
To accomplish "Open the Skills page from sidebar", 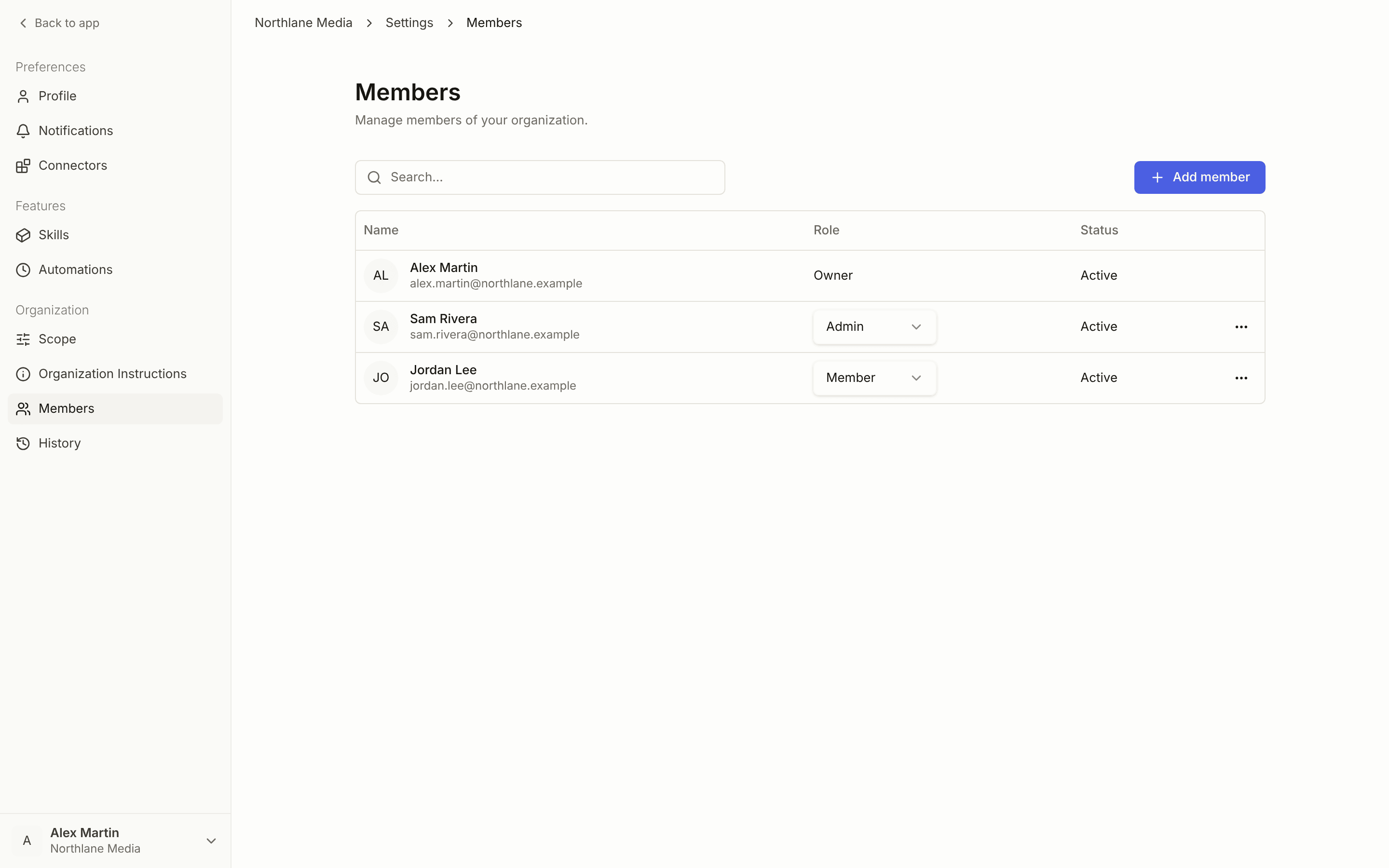I will coord(115,235).
